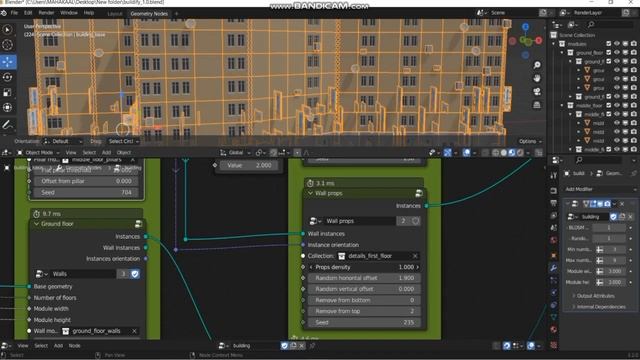Click the Seed 235 field on Wall props
This screenshot has height=360, width=640.
click(x=364, y=322)
